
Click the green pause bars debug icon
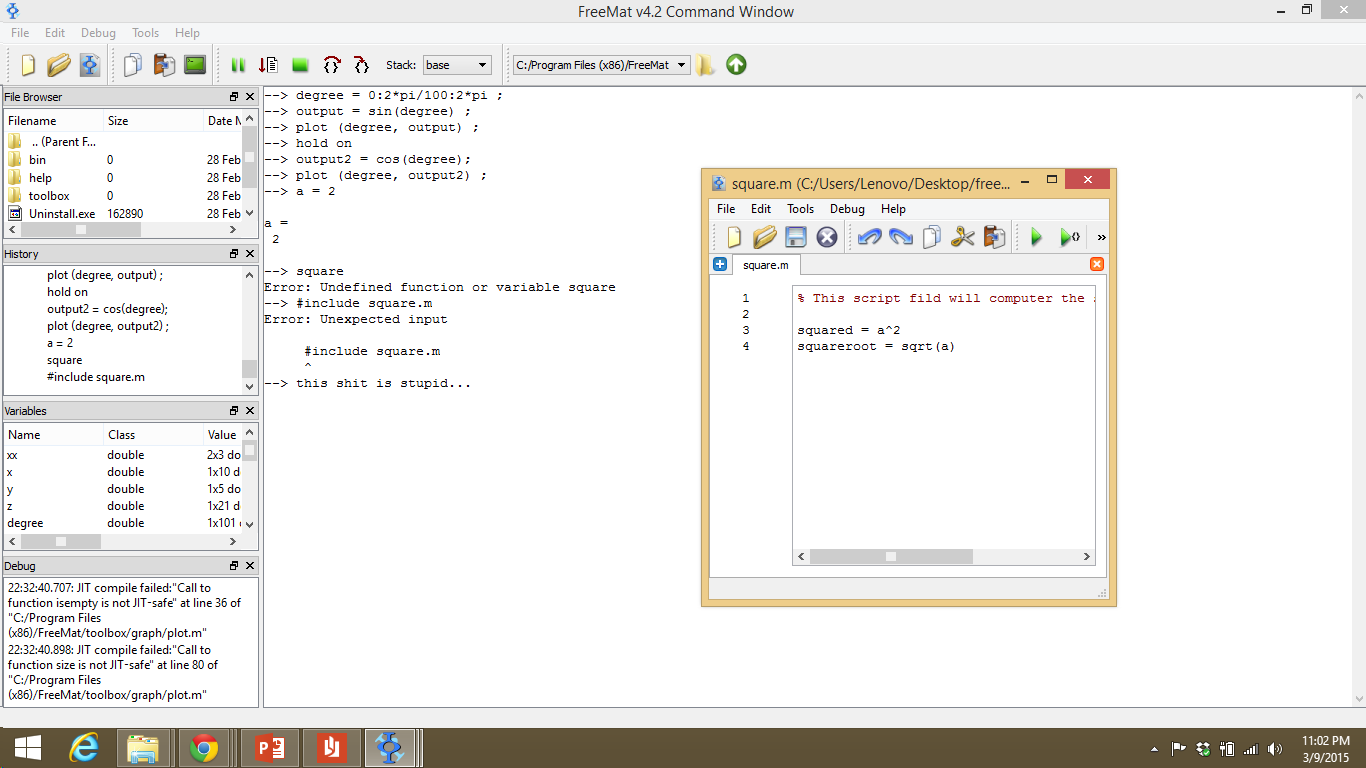[238, 65]
